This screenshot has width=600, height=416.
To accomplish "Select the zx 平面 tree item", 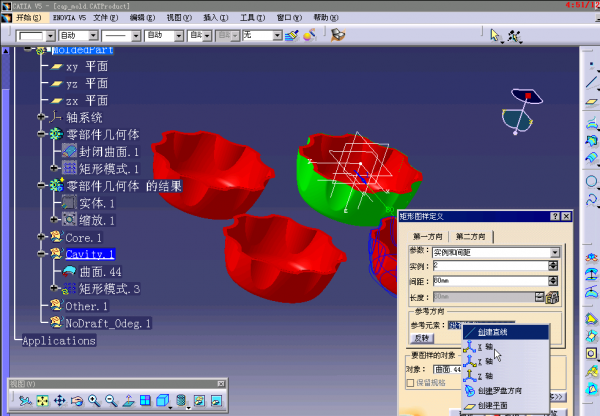I will [79, 101].
